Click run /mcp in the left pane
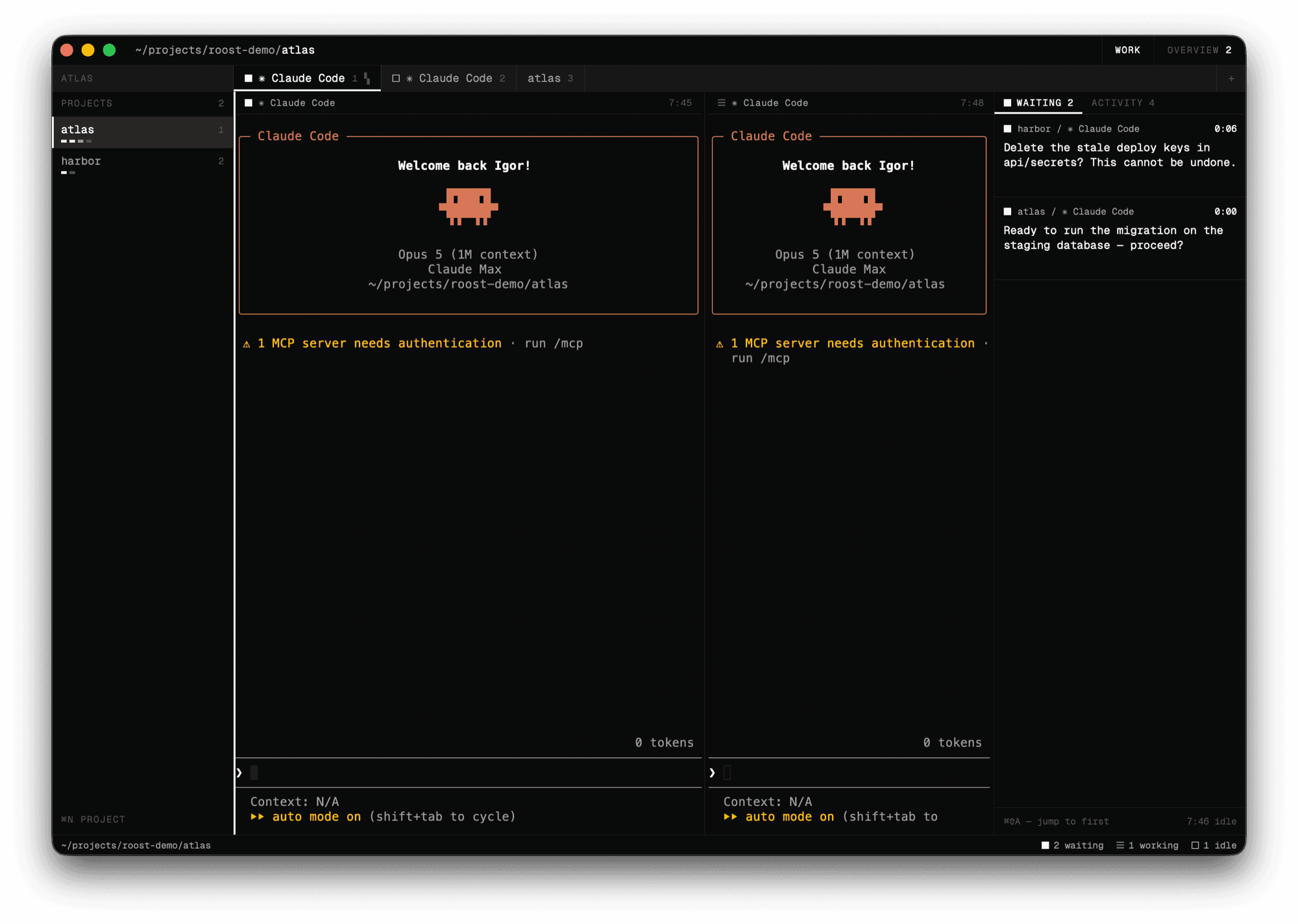The image size is (1298, 924). [554, 343]
